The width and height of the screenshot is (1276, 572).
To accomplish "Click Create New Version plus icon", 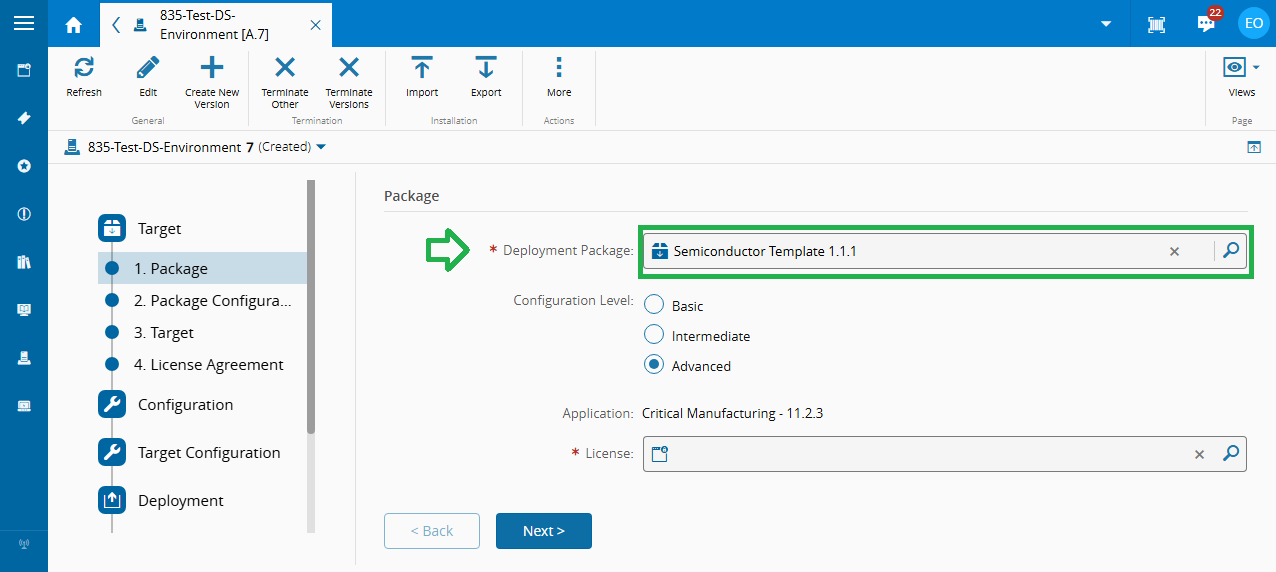I will pyautogui.click(x=212, y=68).
